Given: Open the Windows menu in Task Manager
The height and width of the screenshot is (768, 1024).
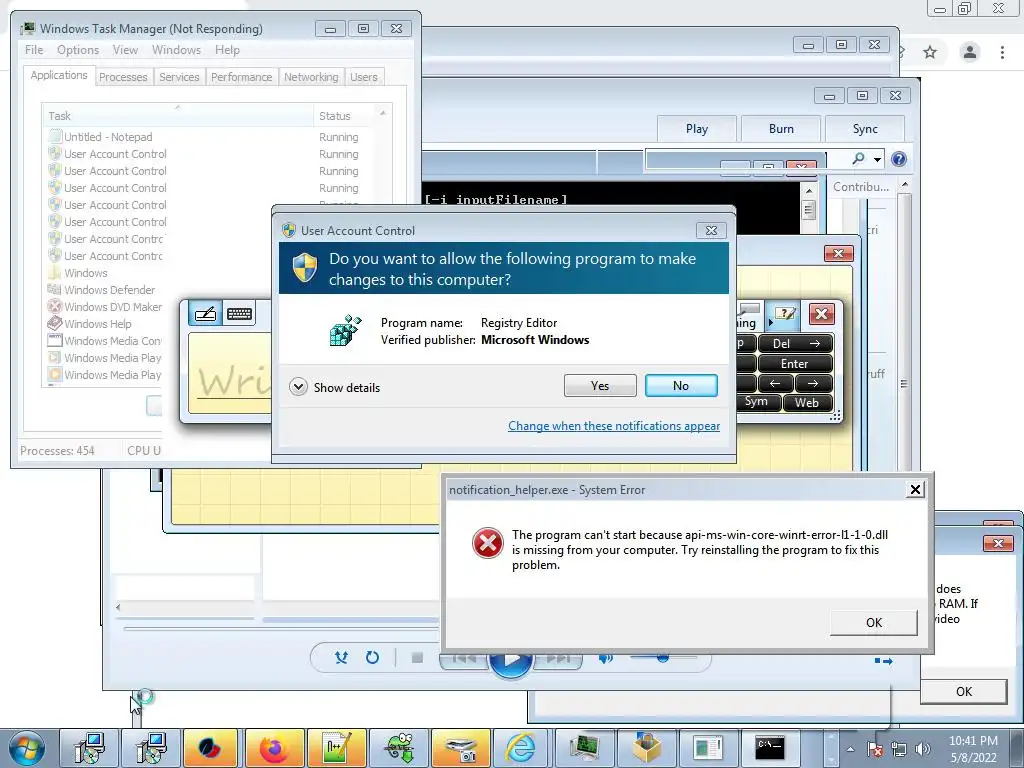Looking at the screenshot, I should coord(176,50).
